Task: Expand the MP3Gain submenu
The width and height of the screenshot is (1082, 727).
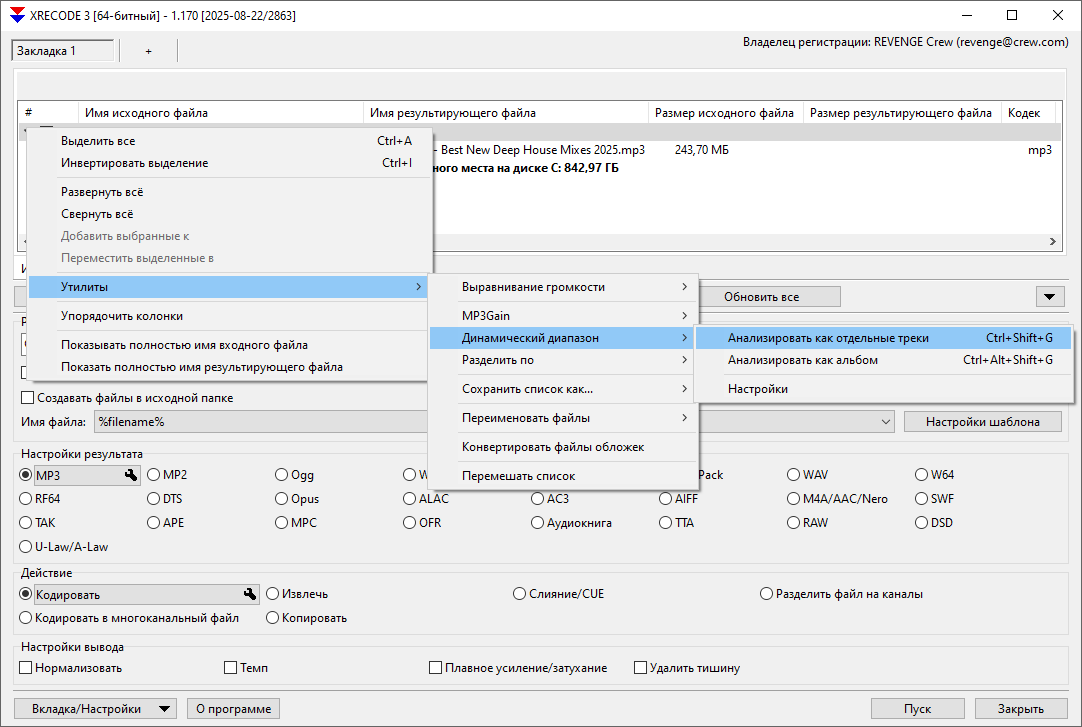Action: 563,316
